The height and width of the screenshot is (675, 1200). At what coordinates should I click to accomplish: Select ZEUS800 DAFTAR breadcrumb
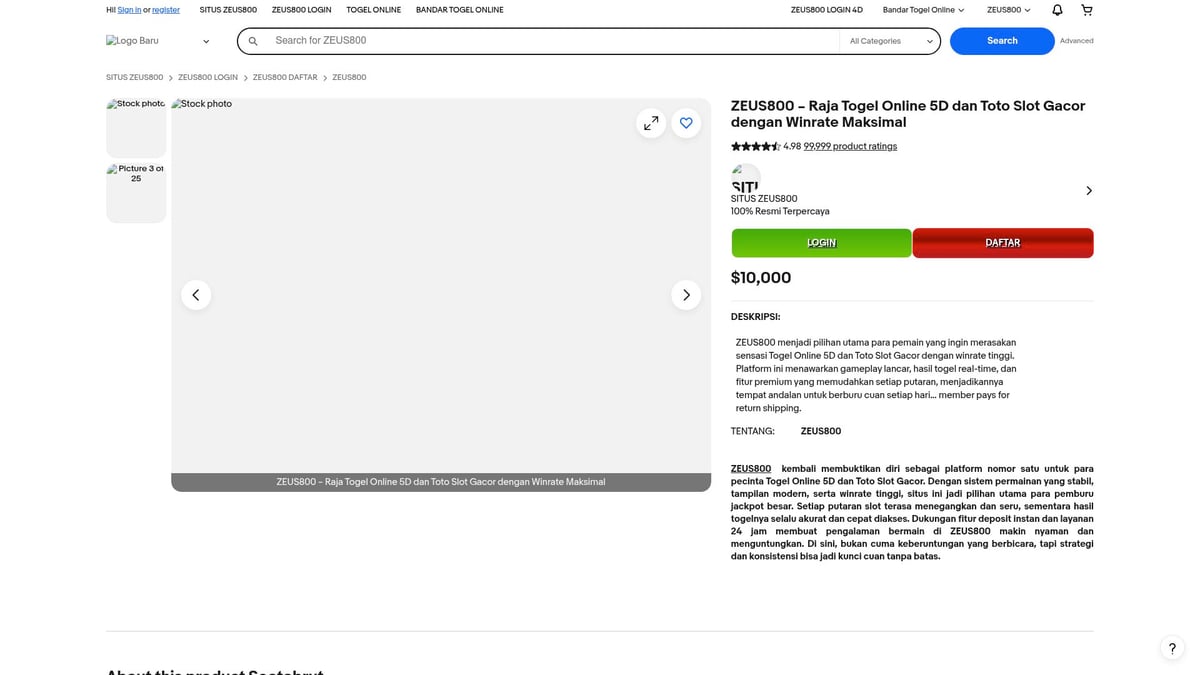pyautogui.click(x=285, y=78)
